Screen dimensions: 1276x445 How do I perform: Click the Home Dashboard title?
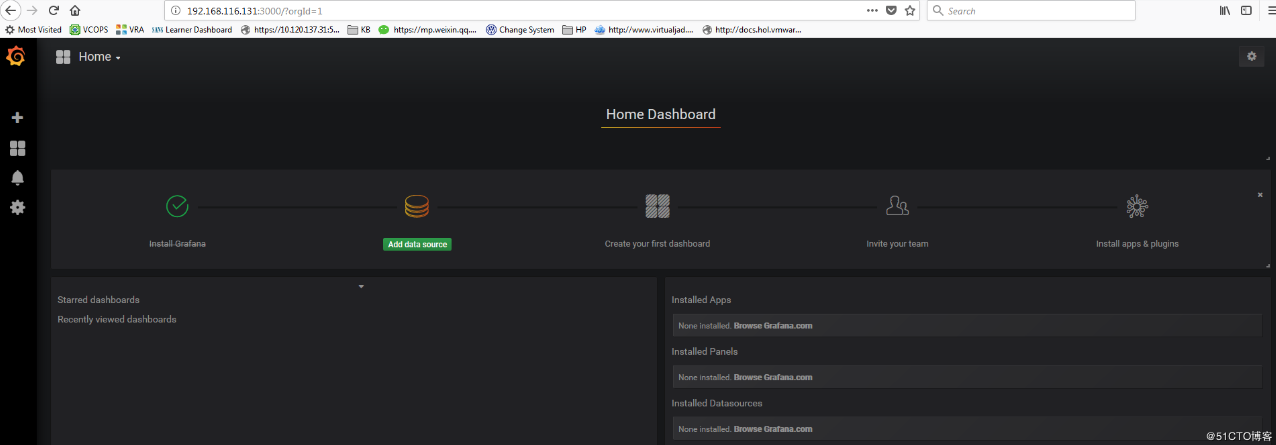tap(660, 115)
